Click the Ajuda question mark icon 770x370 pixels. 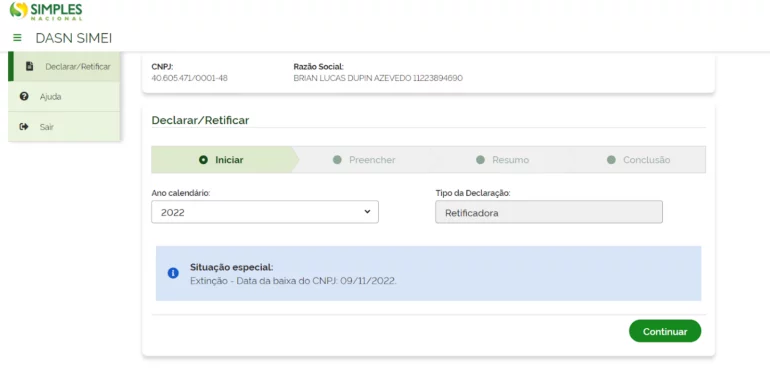pos(24,96)
